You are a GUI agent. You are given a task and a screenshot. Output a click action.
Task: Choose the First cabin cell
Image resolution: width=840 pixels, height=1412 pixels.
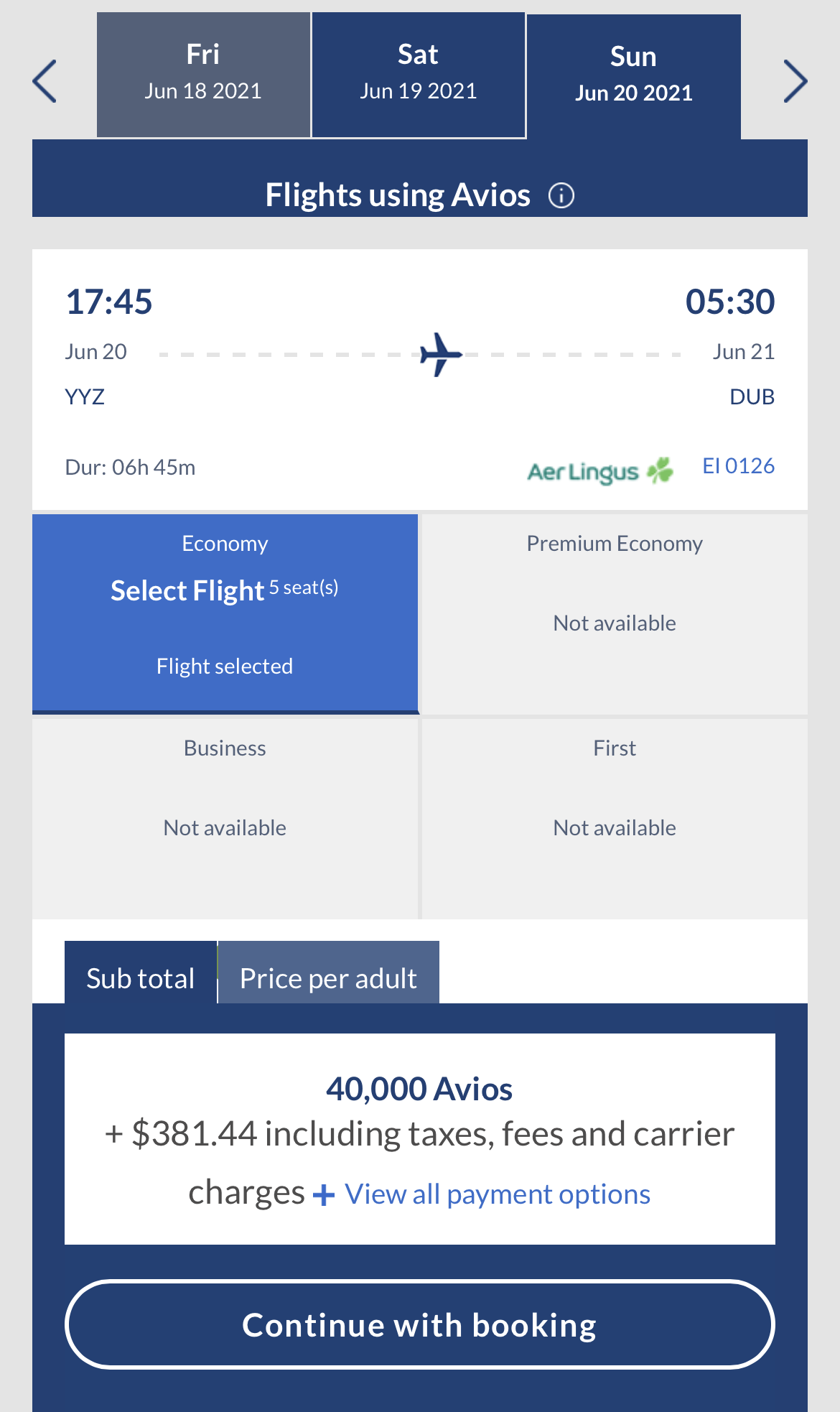615,818
